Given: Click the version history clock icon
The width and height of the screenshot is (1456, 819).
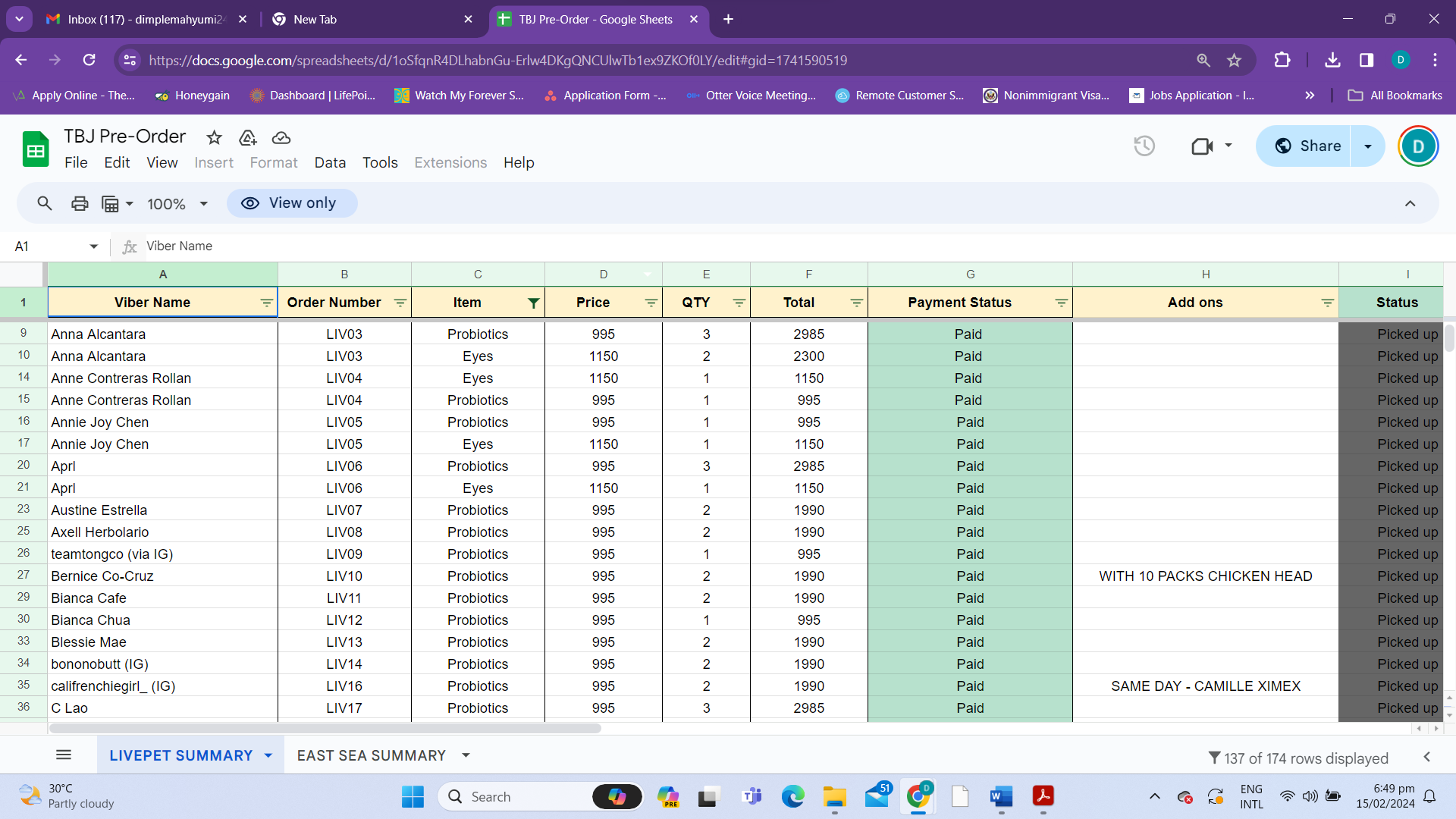Looking at the screenshot, I should pyautogui.click(x=1144, y=146).
